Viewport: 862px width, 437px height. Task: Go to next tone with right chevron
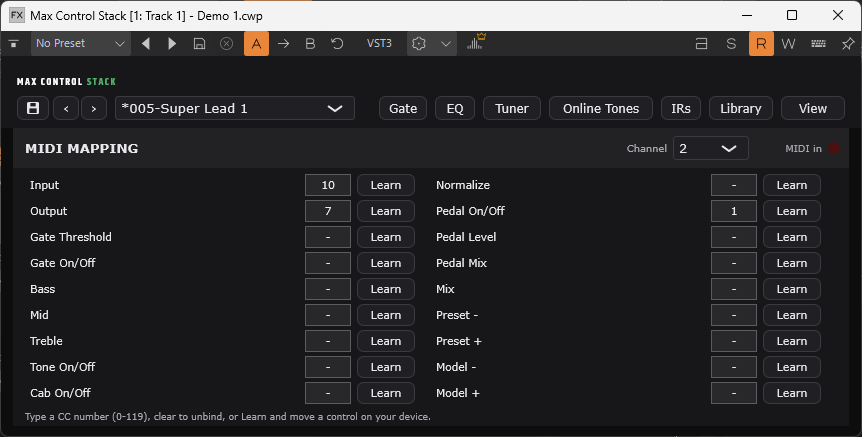coord(94,108)
